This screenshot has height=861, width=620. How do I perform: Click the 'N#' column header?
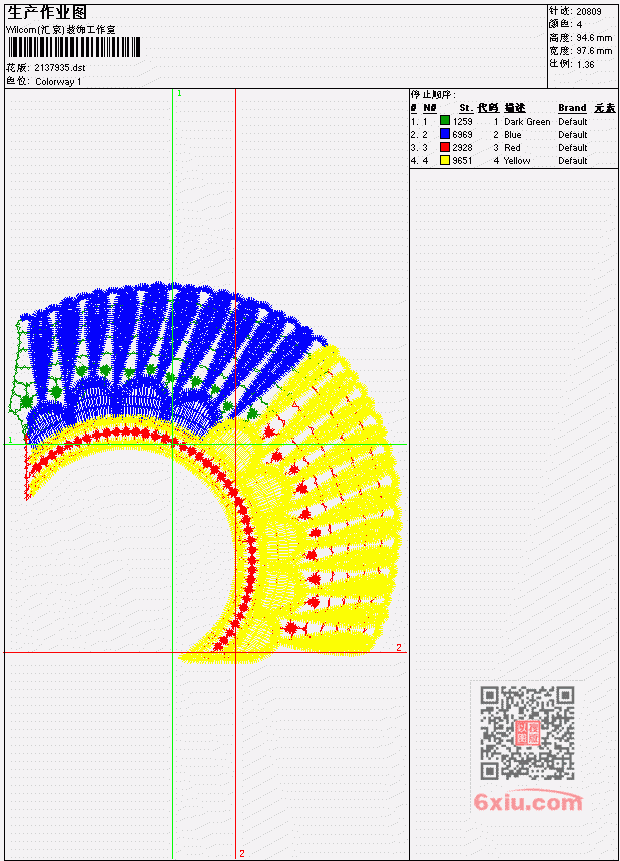[x=429, y=108]
